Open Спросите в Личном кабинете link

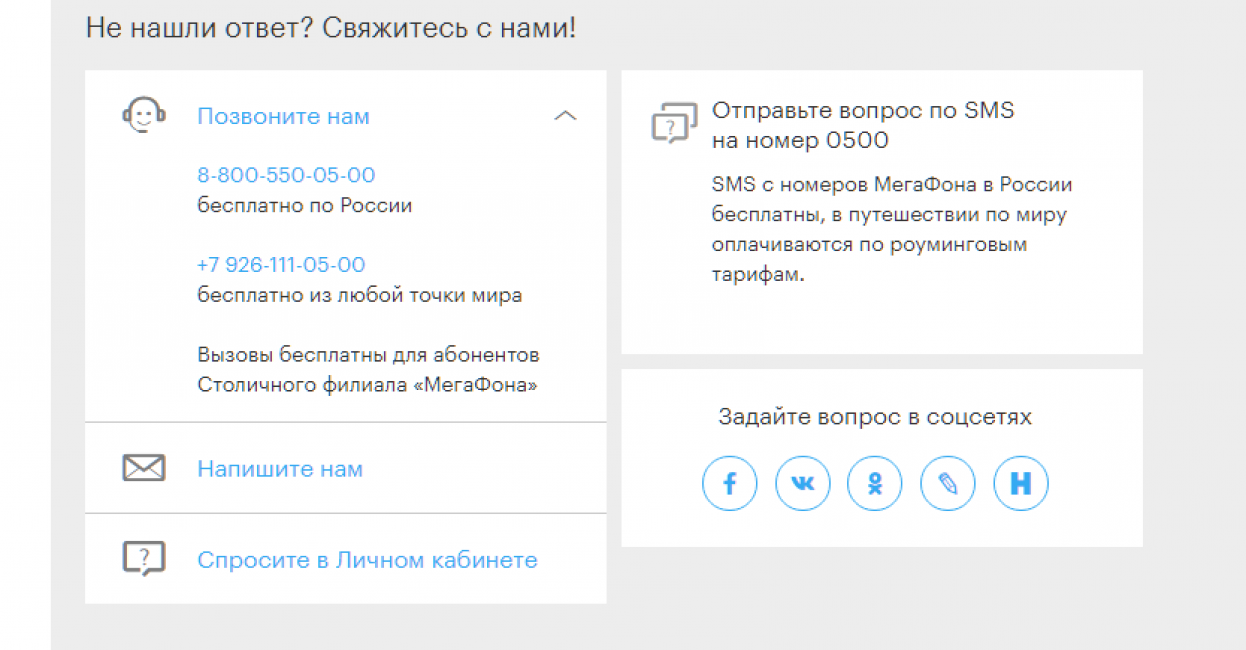[x=367, y=560]
